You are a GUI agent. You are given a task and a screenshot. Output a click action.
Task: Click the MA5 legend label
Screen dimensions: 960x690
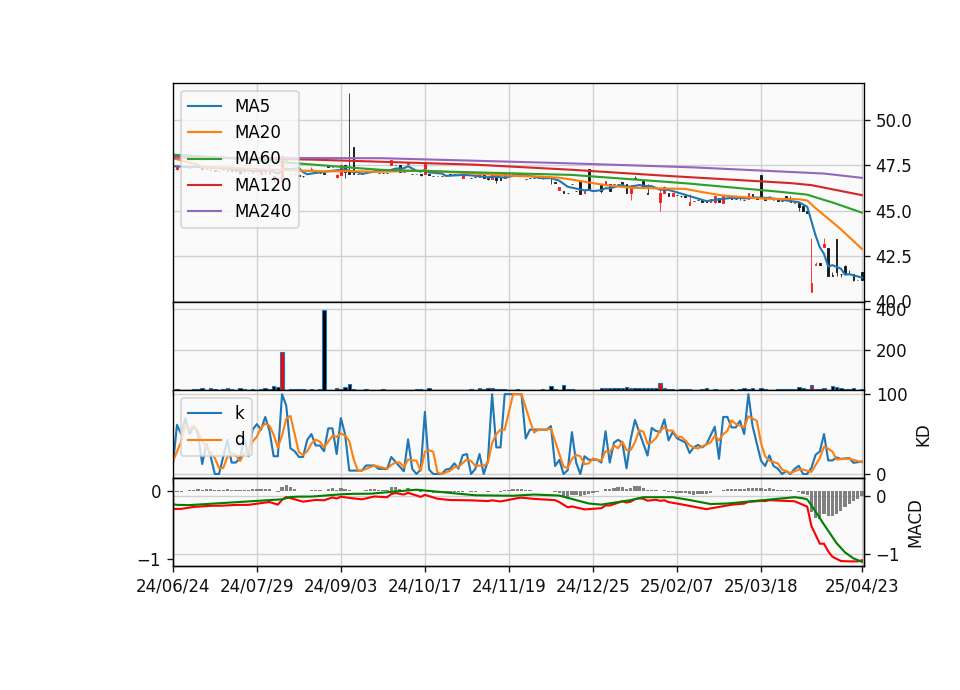(252, 106)
